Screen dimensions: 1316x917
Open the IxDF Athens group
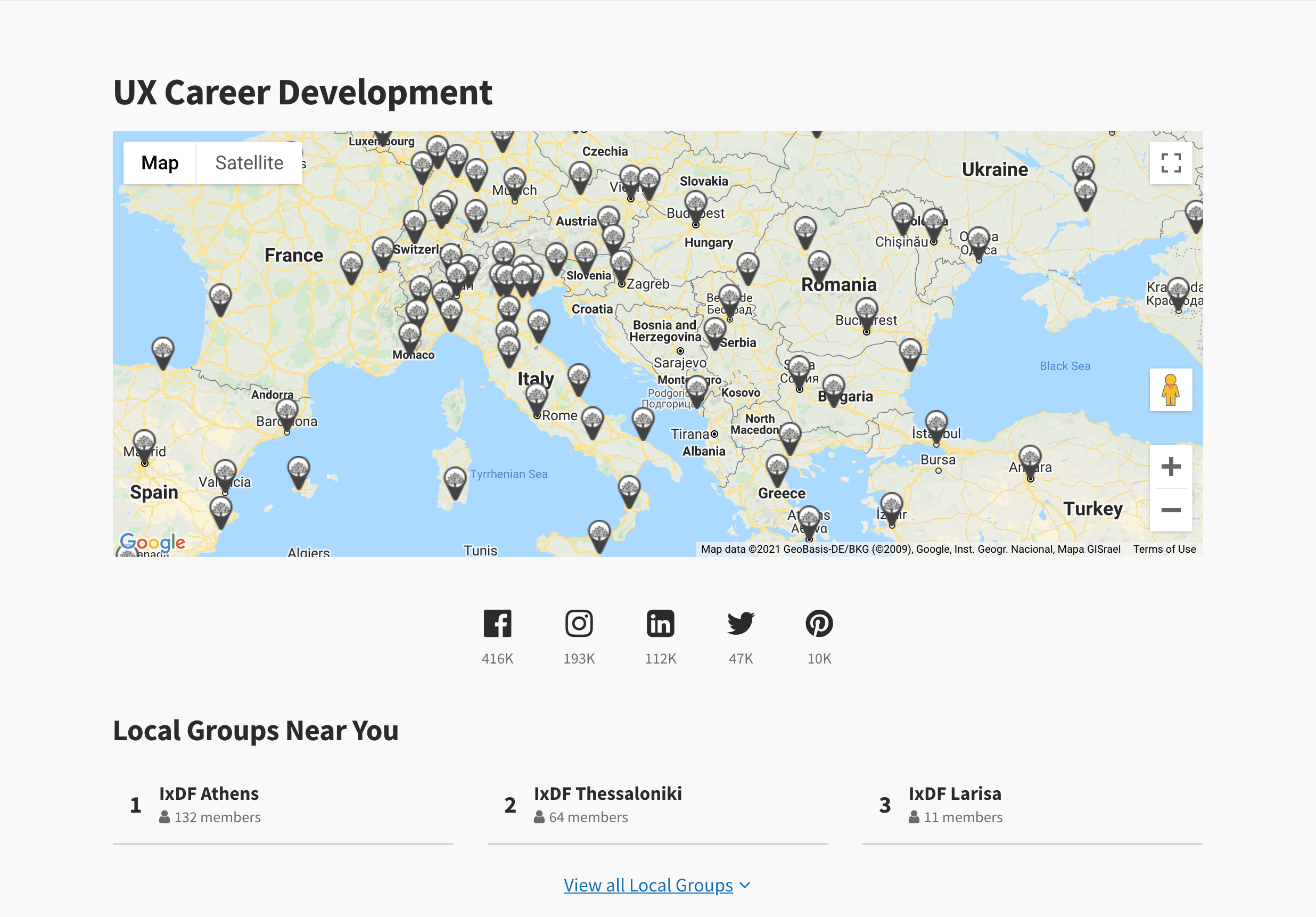click(209, 793)
